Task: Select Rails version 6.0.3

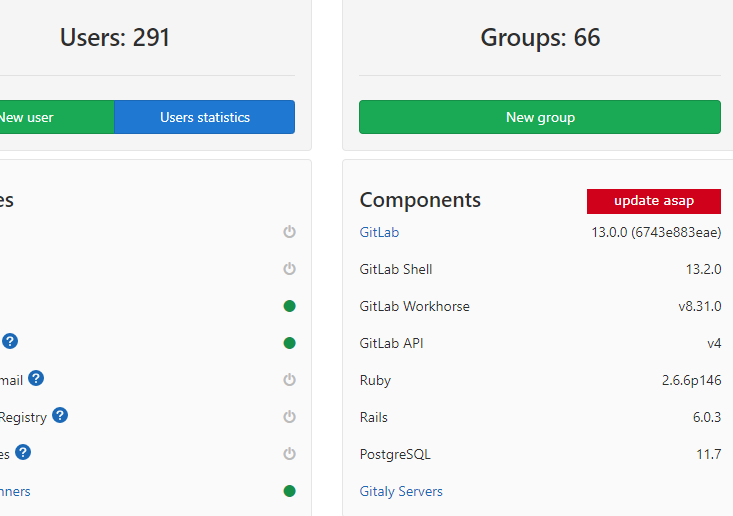Action: pyautogui.click(x=706, y=417)
